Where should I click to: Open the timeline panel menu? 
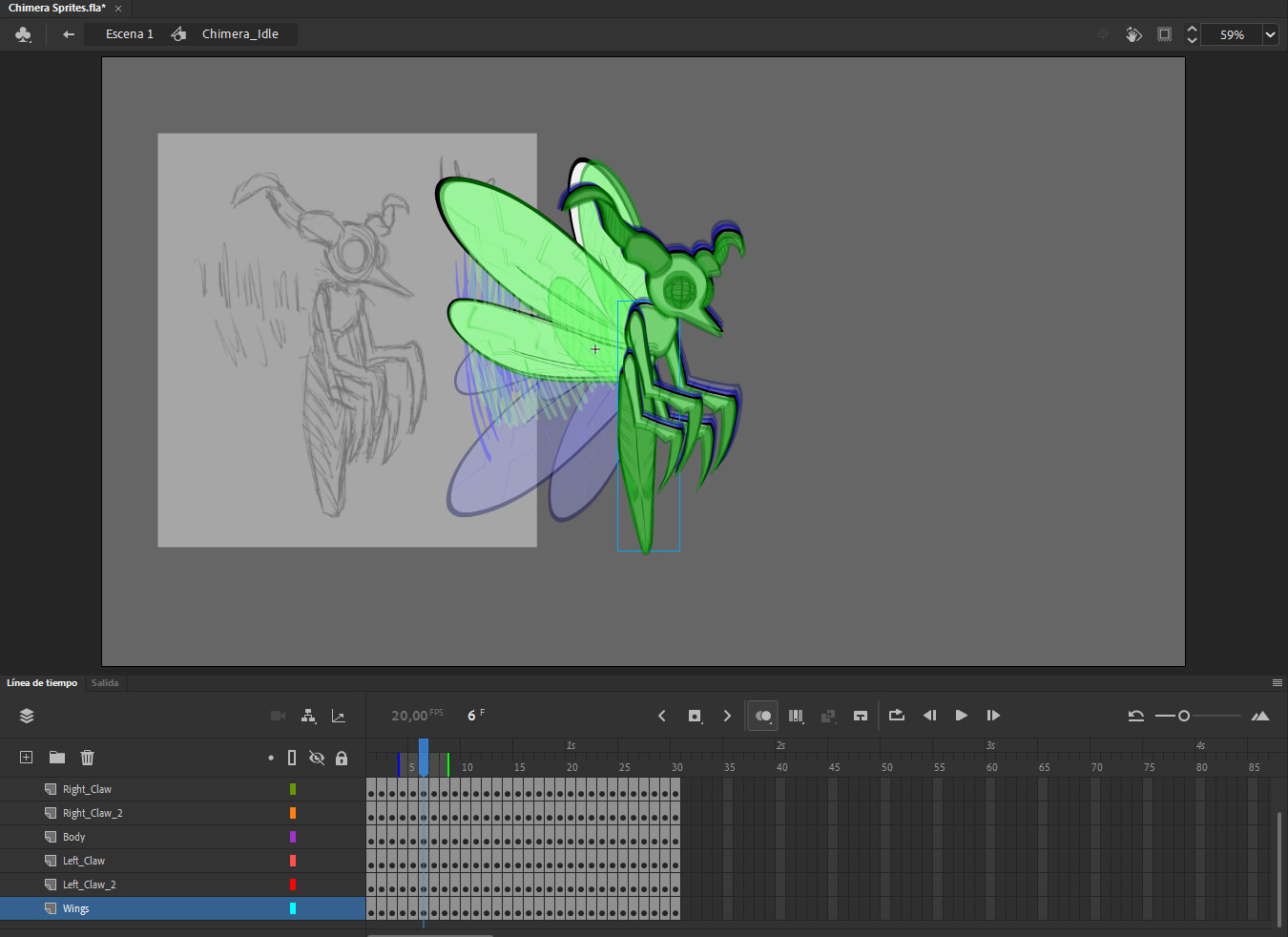tap(1277, 682)
